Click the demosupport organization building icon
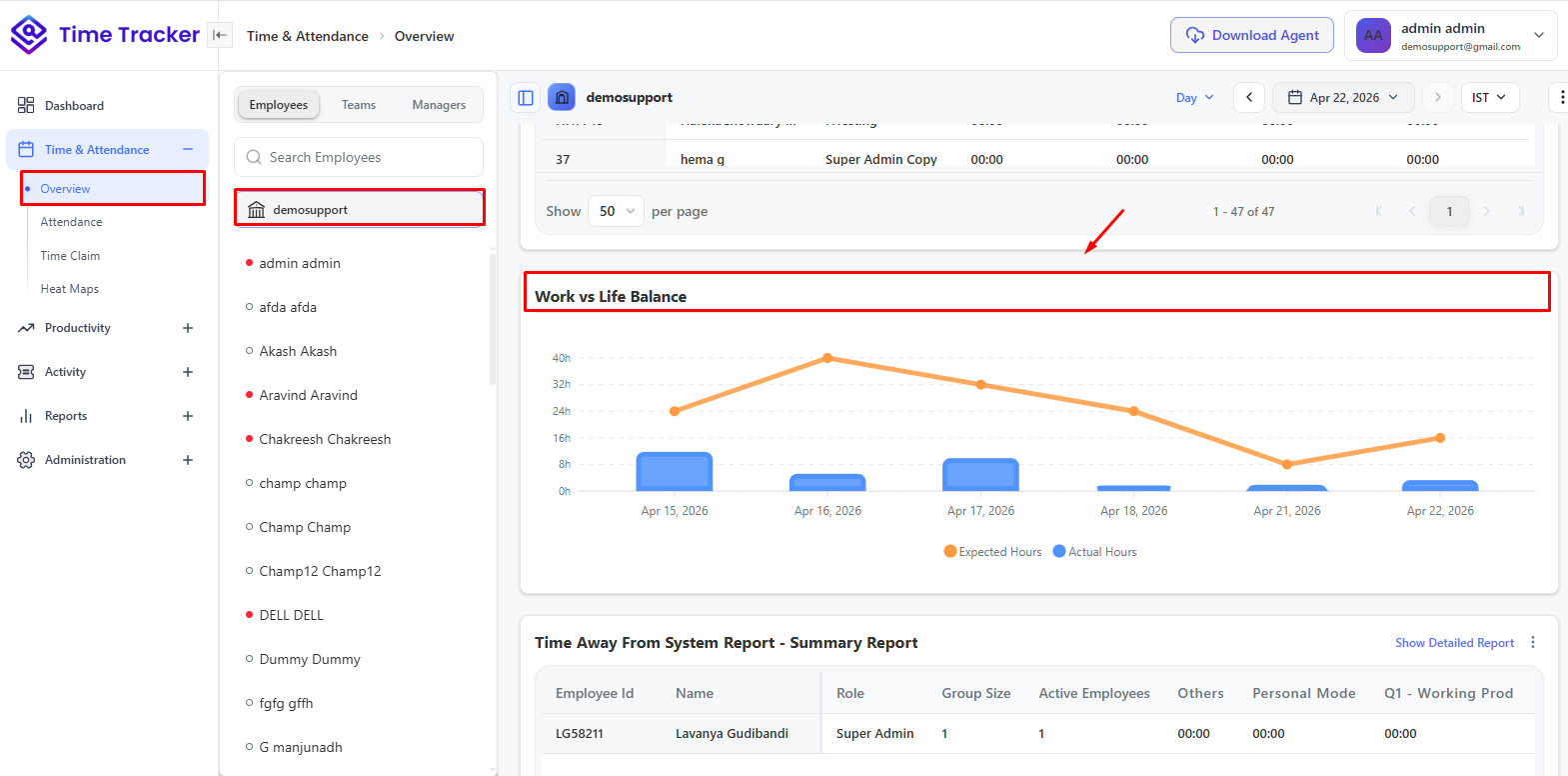 click(x=256, y=210)
